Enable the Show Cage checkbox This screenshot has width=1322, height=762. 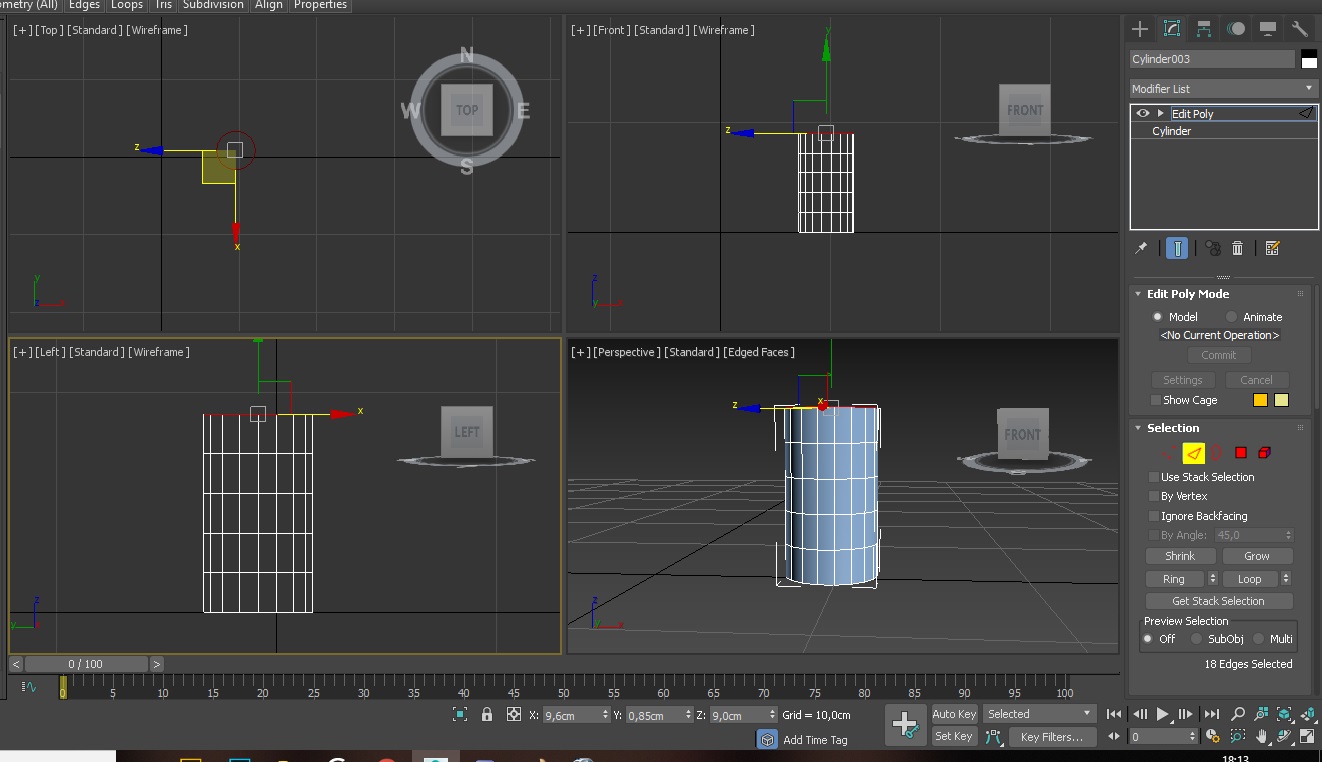tap(1156, 400)
